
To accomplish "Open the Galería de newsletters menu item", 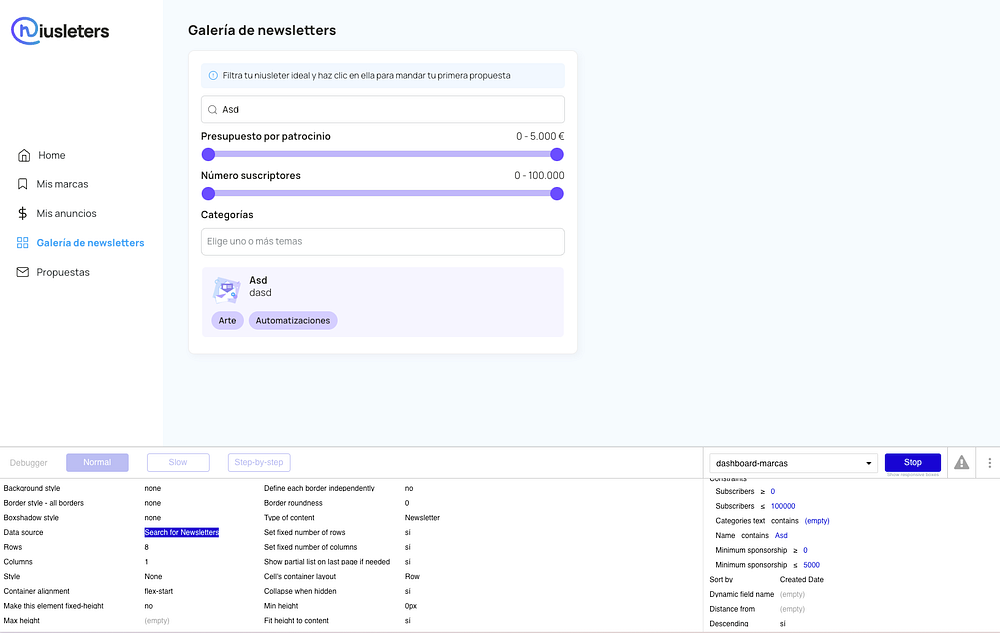I will (90, 243).
